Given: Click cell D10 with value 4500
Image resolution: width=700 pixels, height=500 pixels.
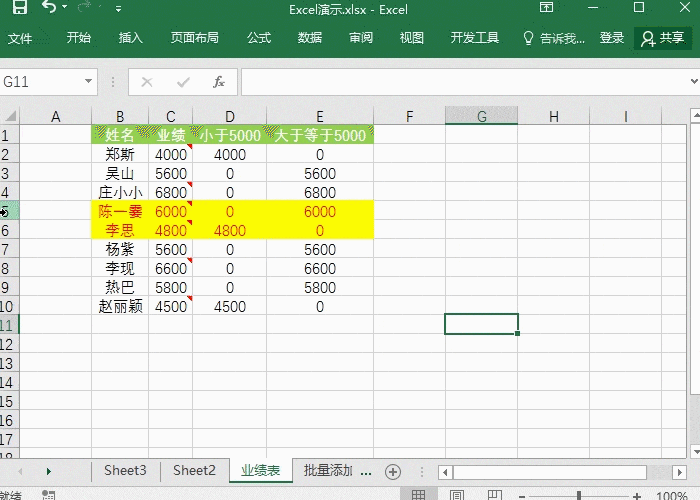Looking at the screenshot, I should coord(229,306).
